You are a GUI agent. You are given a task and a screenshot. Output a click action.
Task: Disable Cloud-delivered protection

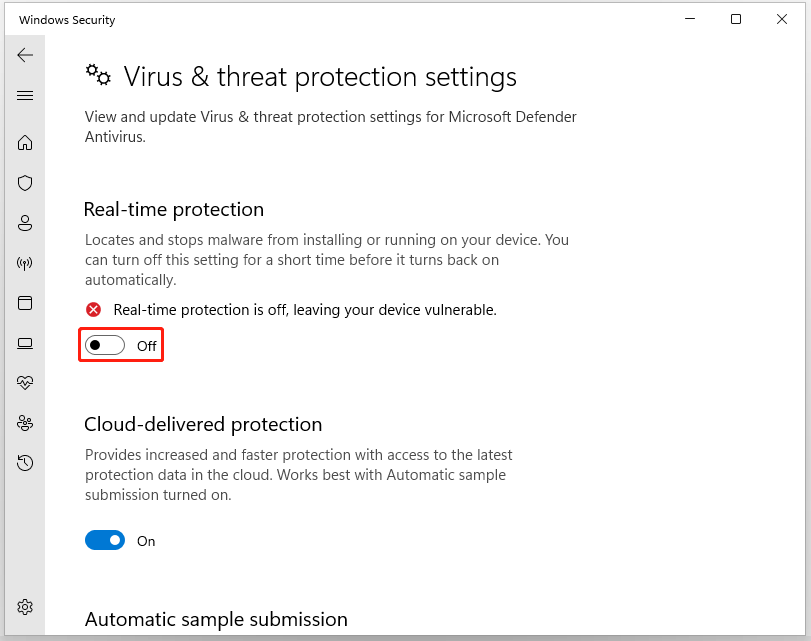pos(105,540)
